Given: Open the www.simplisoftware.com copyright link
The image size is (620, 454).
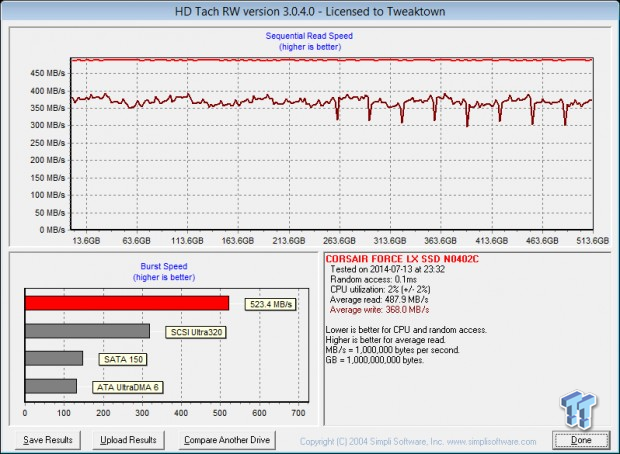Looking at the screenshot, I should pos(491,441).
